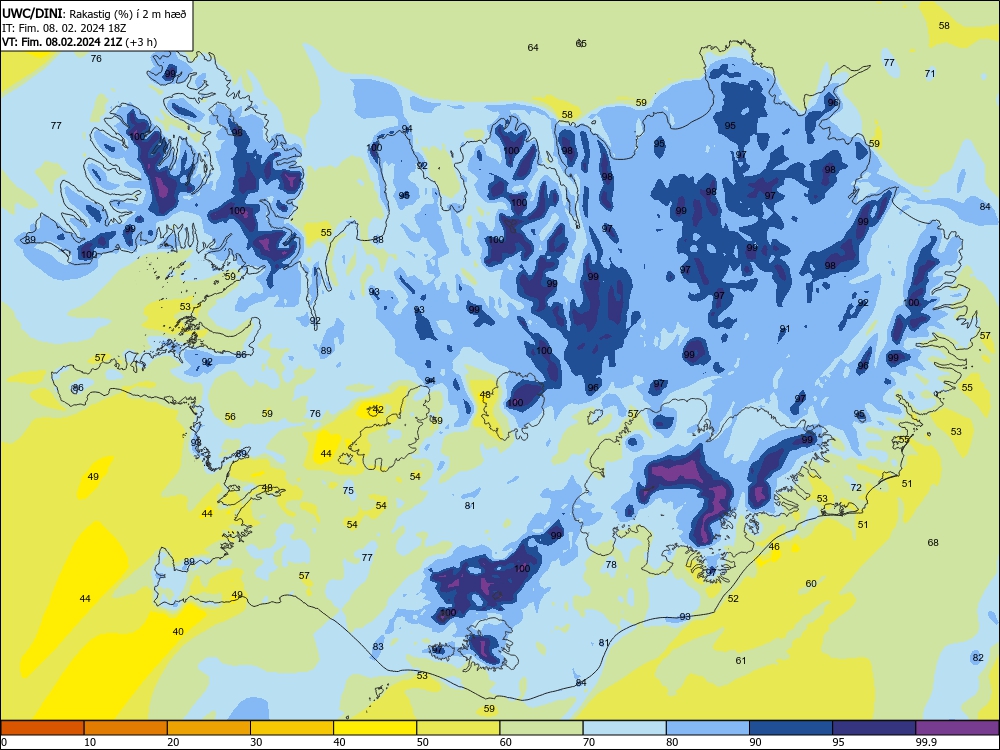This screenshot has width=1000, height=750.
Task: Click the '68' humidity value over the sea
Action: 933,543
